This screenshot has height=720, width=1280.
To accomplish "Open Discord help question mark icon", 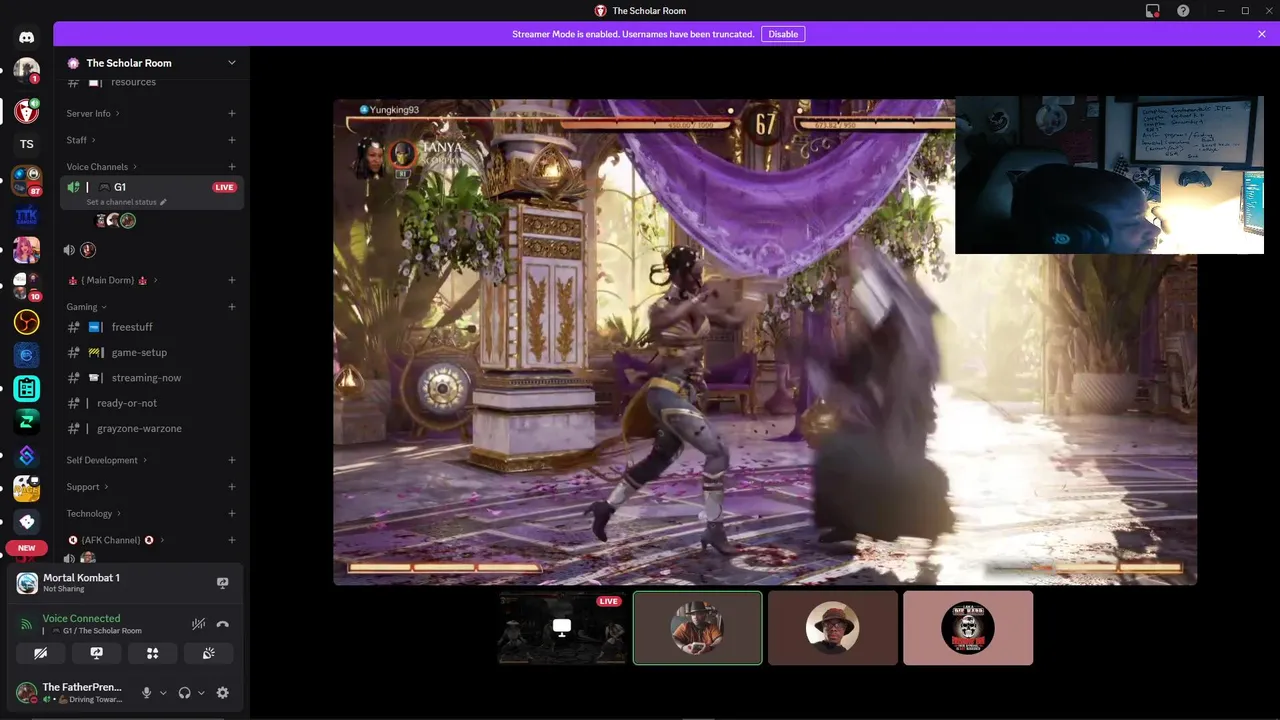I will [1183, 11].
